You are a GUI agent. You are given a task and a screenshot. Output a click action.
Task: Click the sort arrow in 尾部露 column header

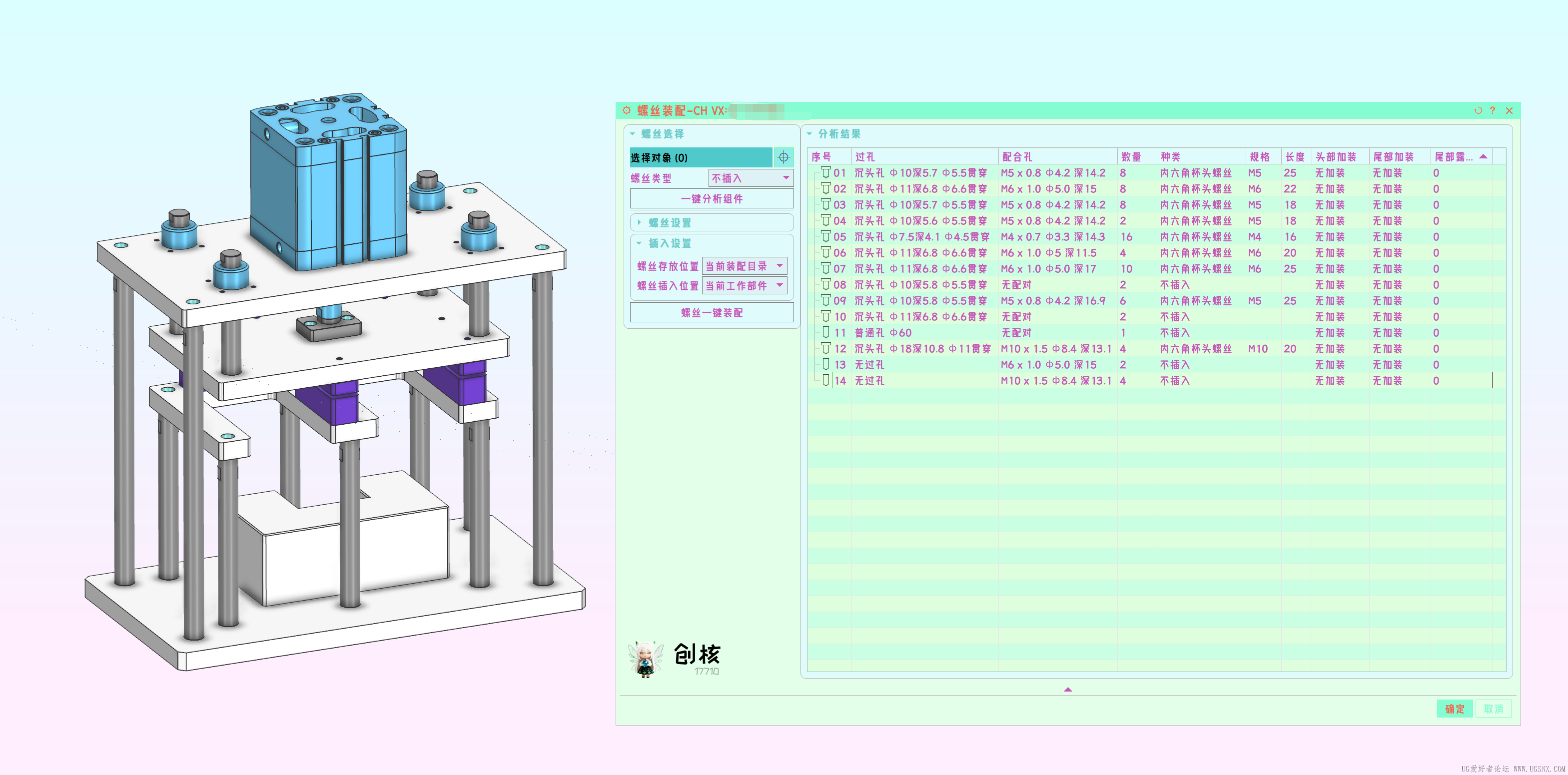click(x=1484, y=156)
